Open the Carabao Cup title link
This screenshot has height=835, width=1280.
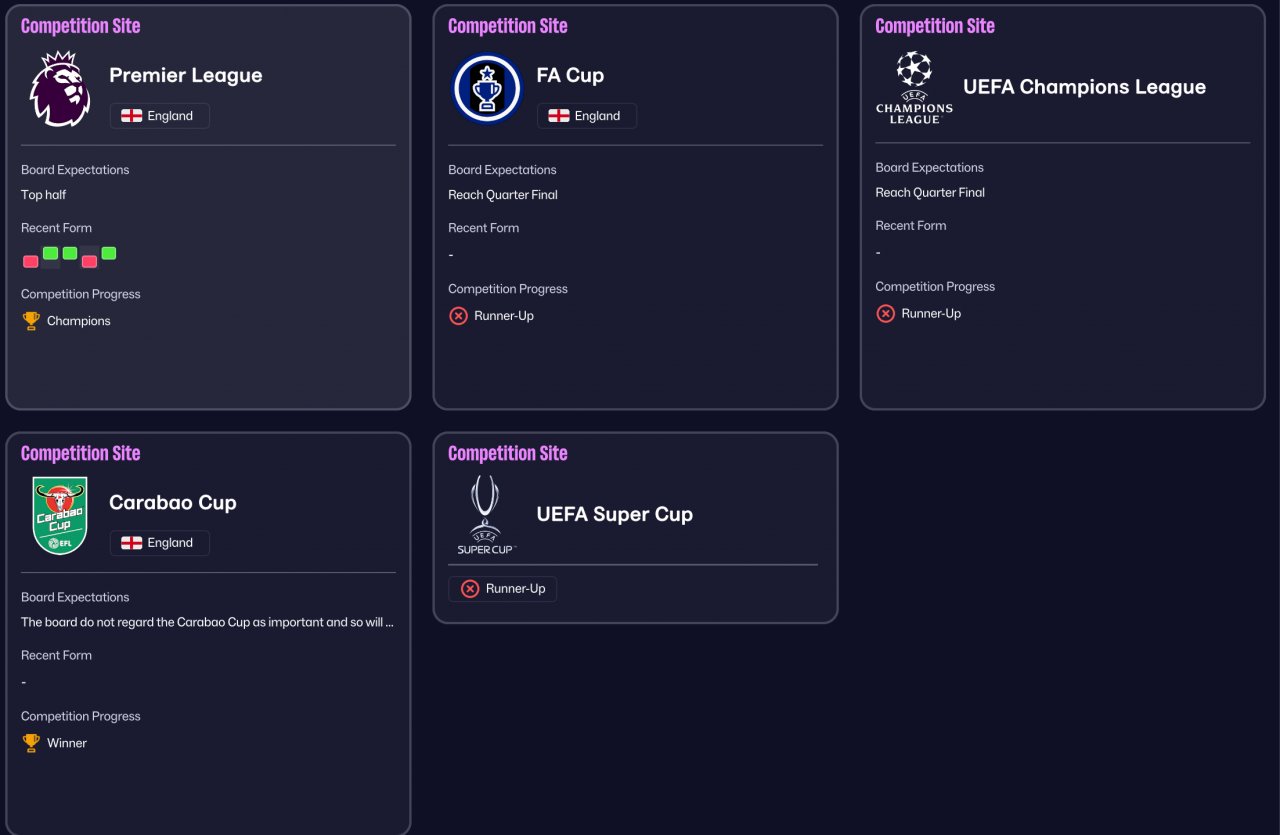pos(173,502)
